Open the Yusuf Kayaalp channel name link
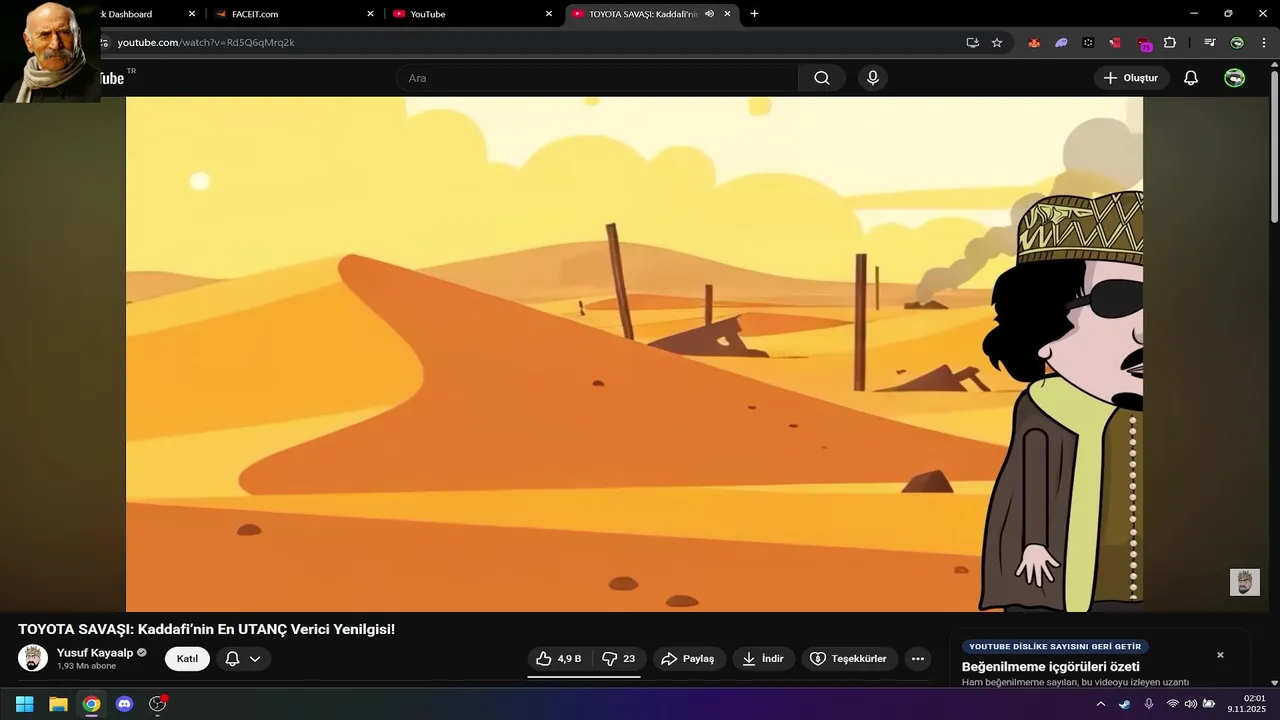 pyautogui.click(x=95, y=653)
